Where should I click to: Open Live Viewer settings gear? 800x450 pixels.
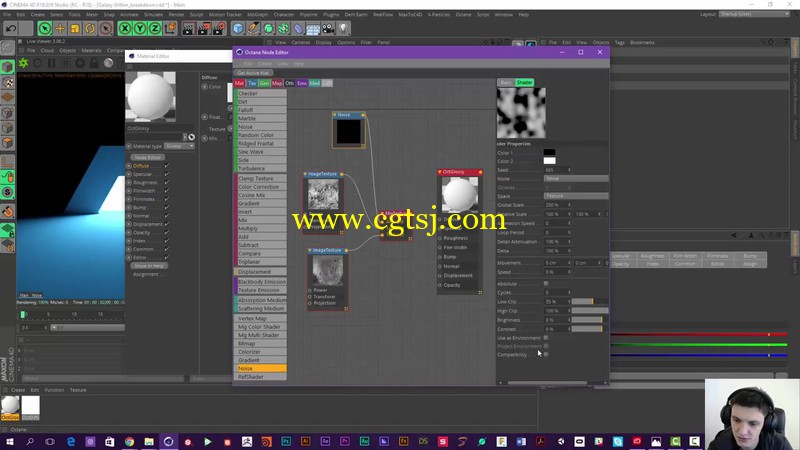pyautogui.click(x=80, y=63)
